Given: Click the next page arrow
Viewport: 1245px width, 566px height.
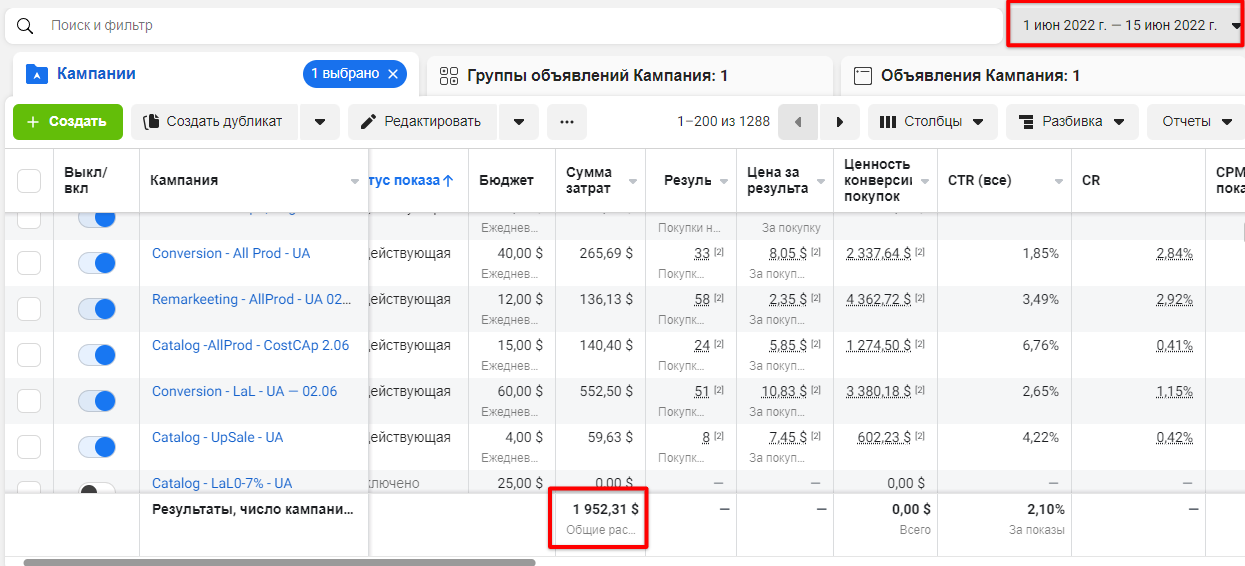Looking at the screenshot, I should click(840, 122).
